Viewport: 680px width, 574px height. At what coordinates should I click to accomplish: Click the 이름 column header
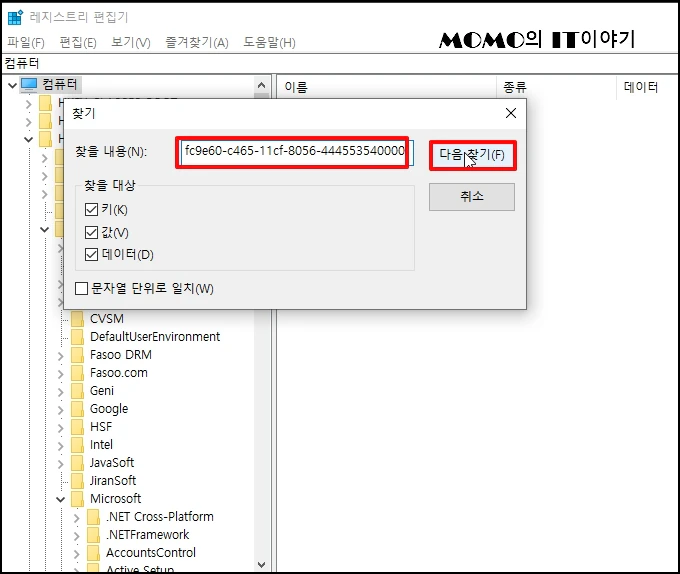296,87
